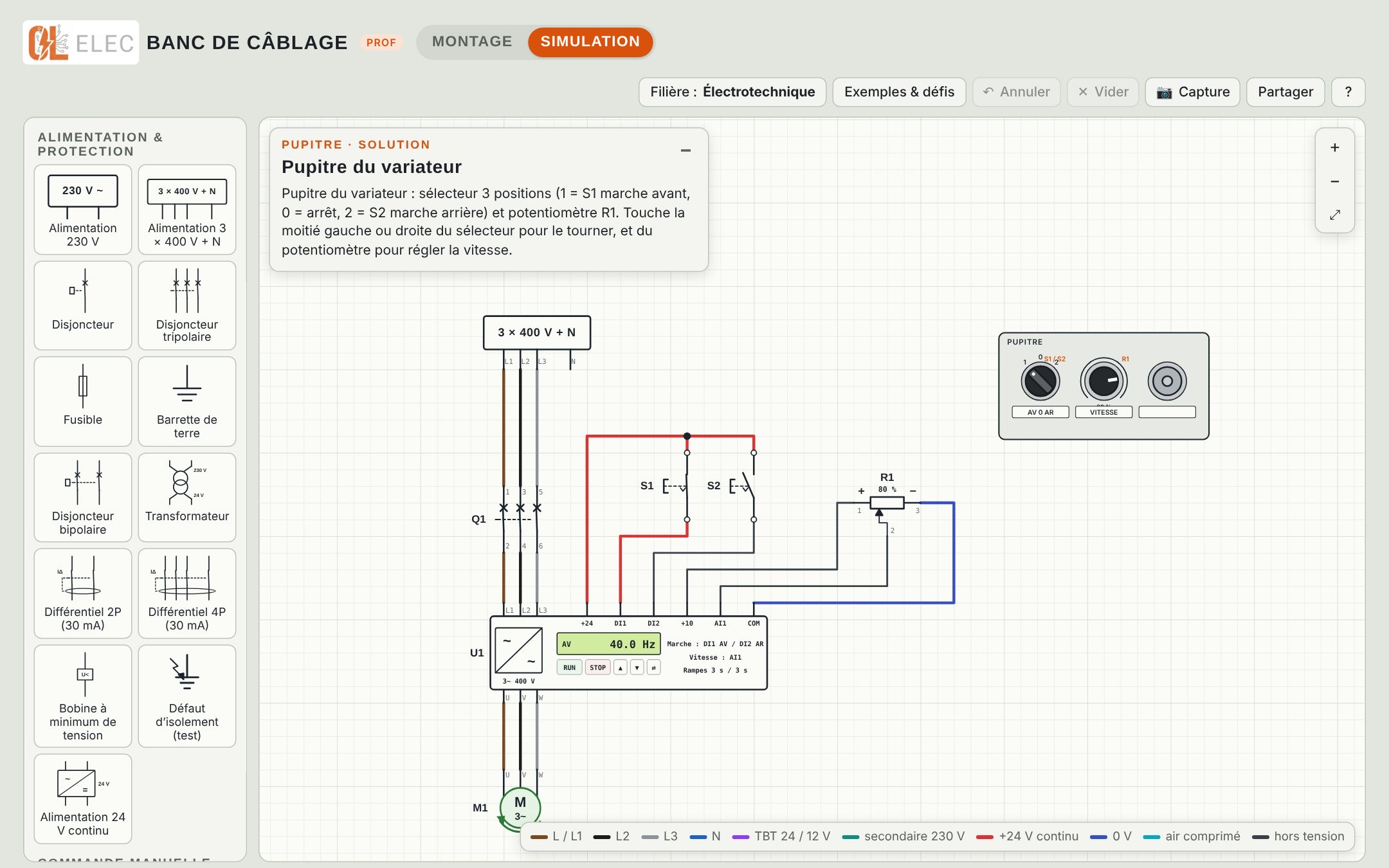The height and width of the screenshot is (868, 1389).
Task: Collapse the Pupitre du variateur solution panel
Action: point(685,150)
